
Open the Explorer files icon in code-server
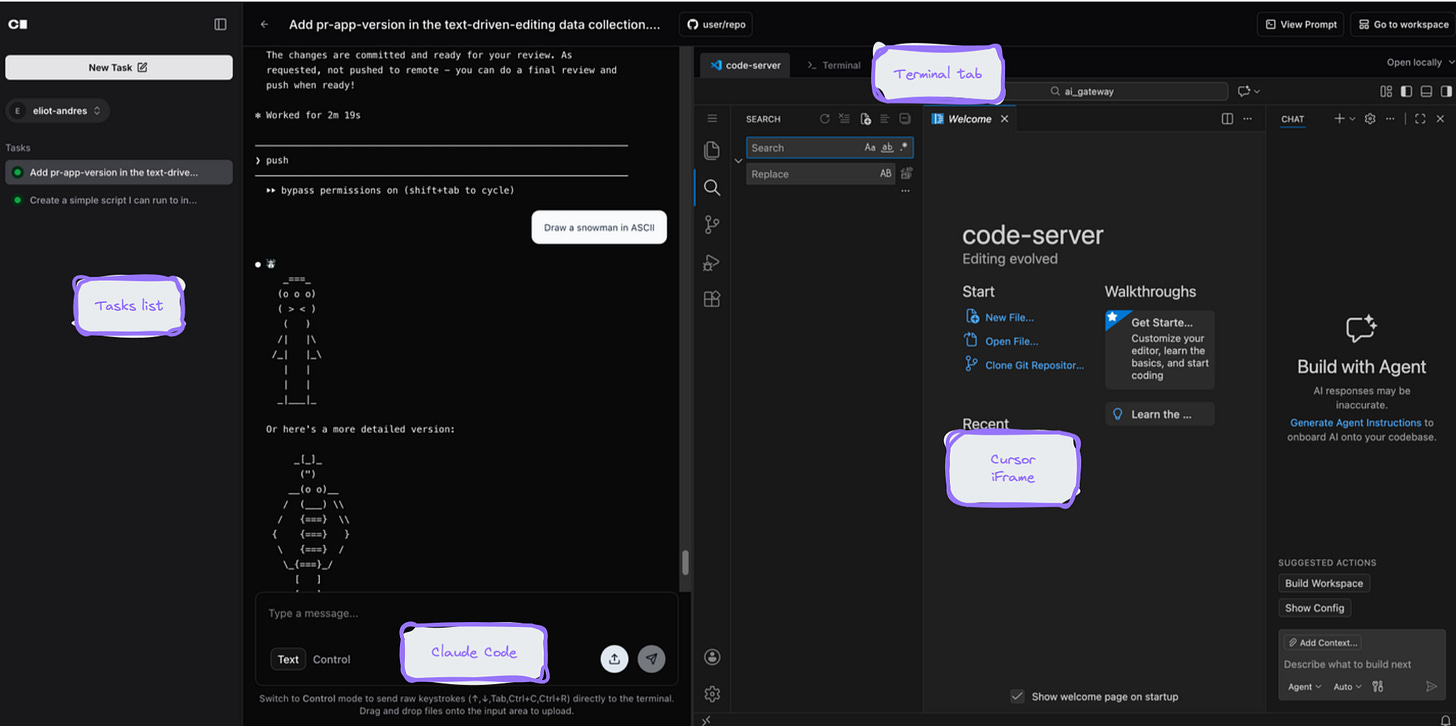click(x=712, y=150)
